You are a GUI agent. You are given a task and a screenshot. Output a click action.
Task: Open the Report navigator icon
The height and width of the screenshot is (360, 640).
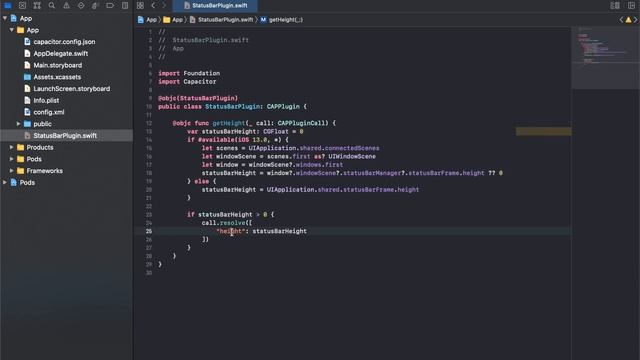point(125,5)
